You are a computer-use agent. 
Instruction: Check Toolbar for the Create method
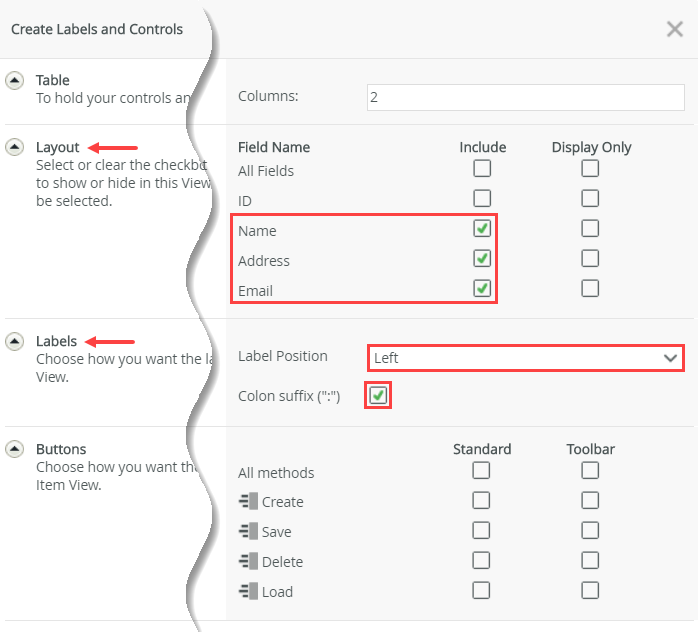tap(590, 500)
